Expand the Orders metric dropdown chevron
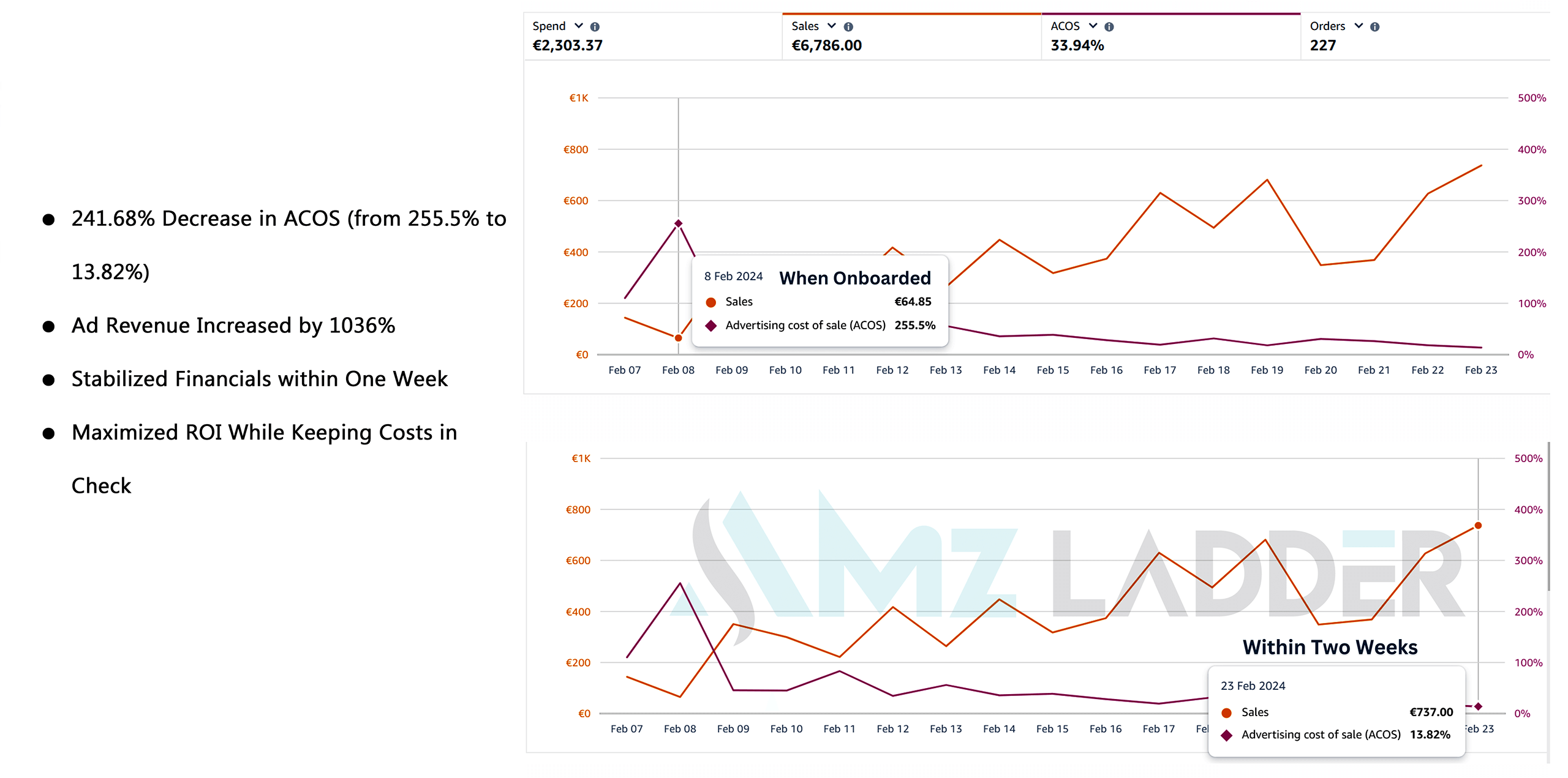 pyautogui.click(x=1359, y=26)
